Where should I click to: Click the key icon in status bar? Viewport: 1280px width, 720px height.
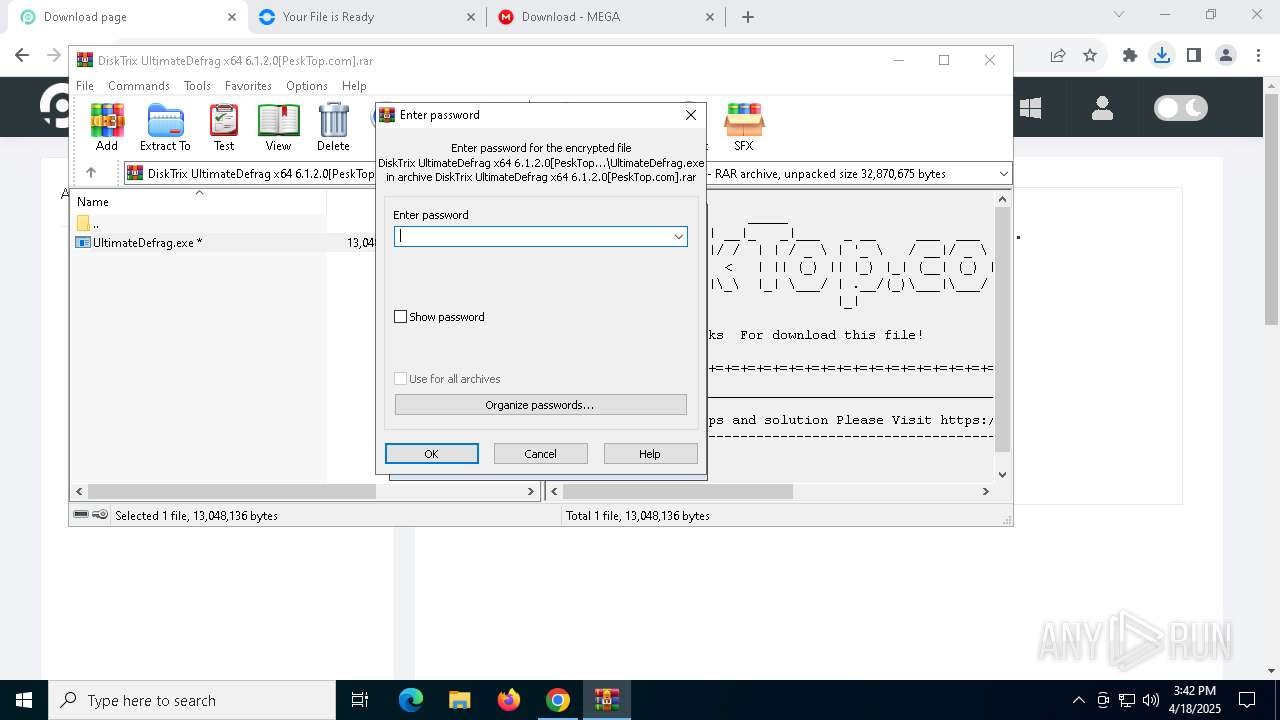pos(100,515)
